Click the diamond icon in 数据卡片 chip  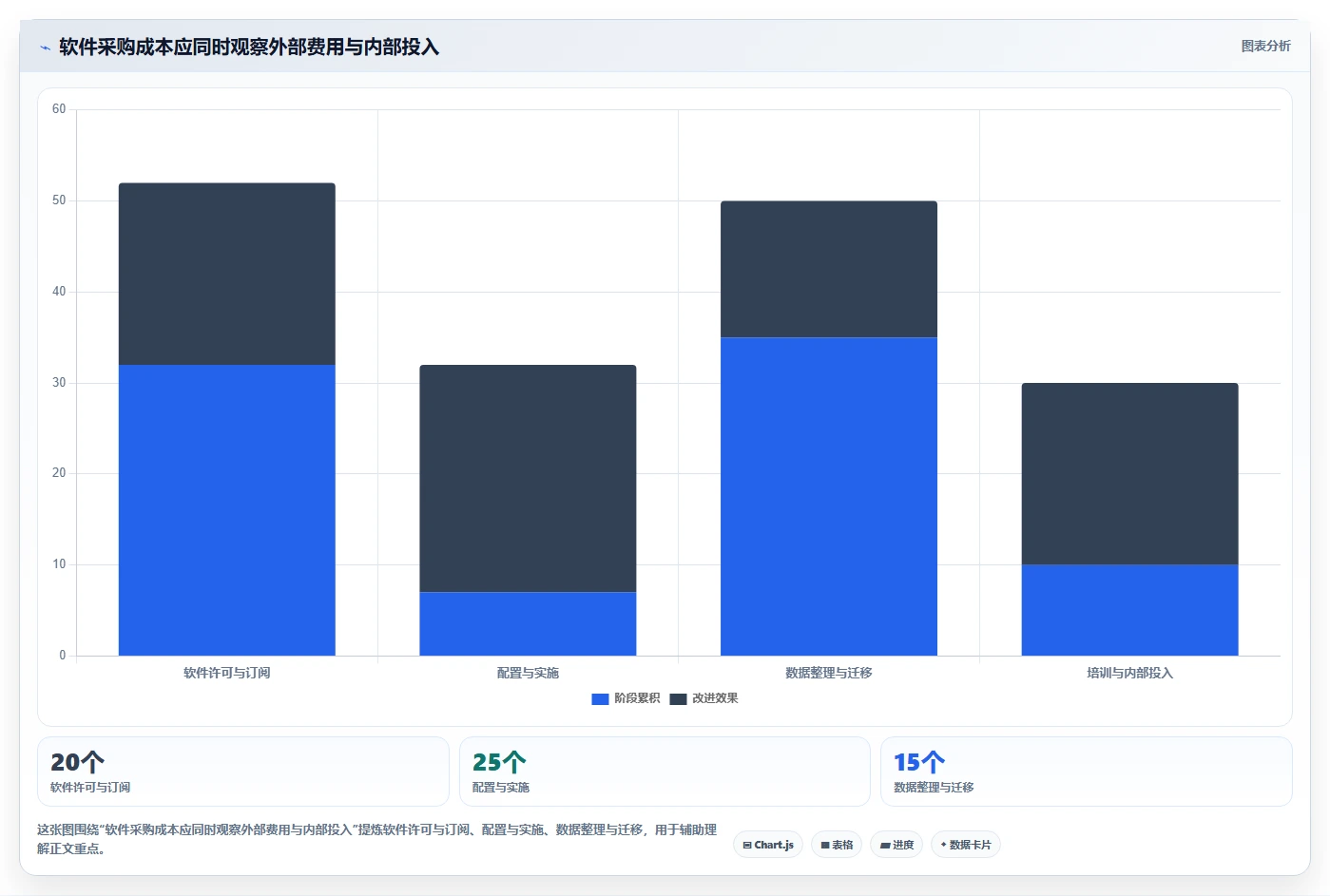pos(943,845)
